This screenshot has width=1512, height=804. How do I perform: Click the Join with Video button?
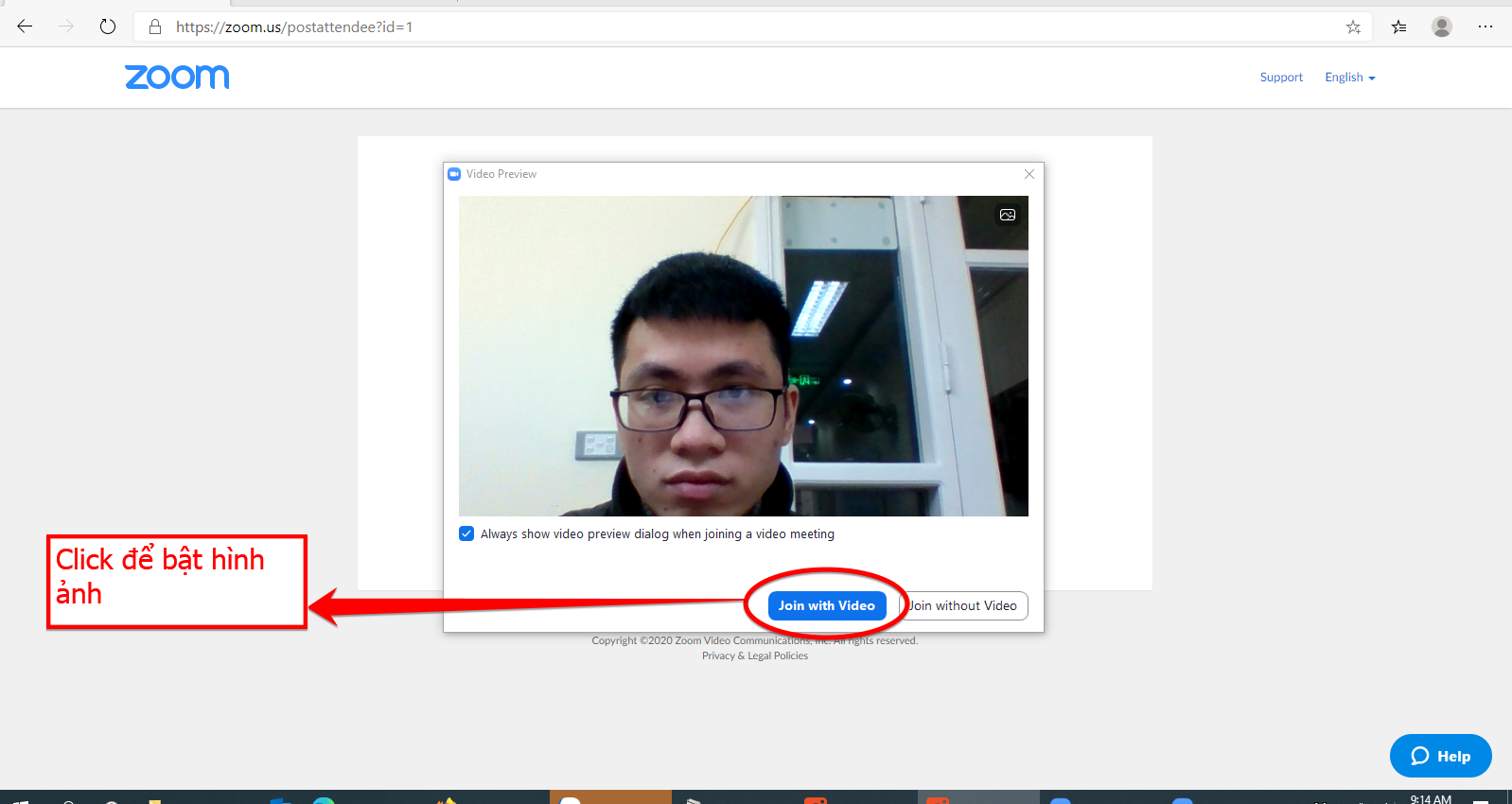pos(826,605)
